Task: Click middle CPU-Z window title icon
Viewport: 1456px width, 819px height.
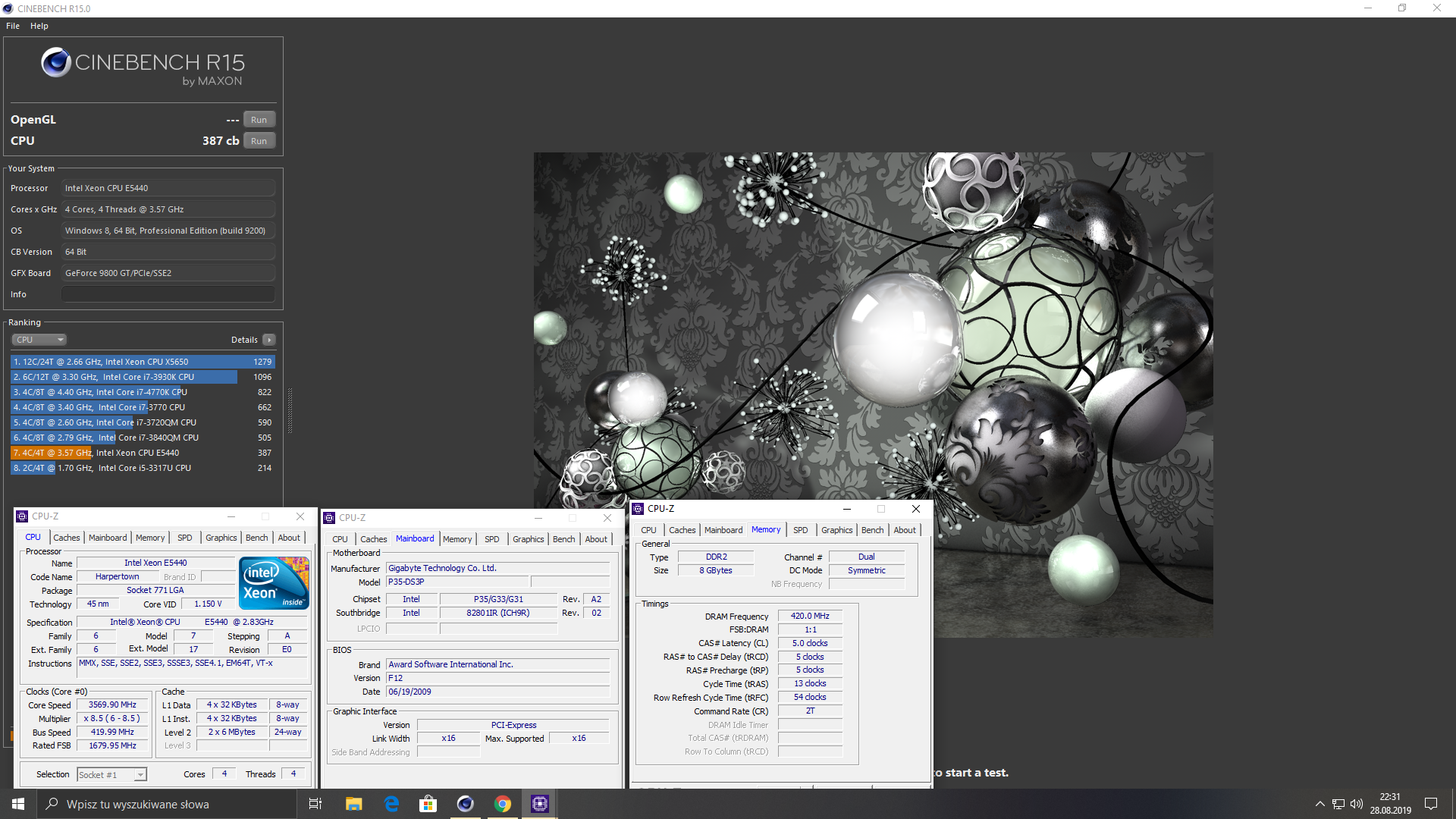Action: click(x=329, y=518)
